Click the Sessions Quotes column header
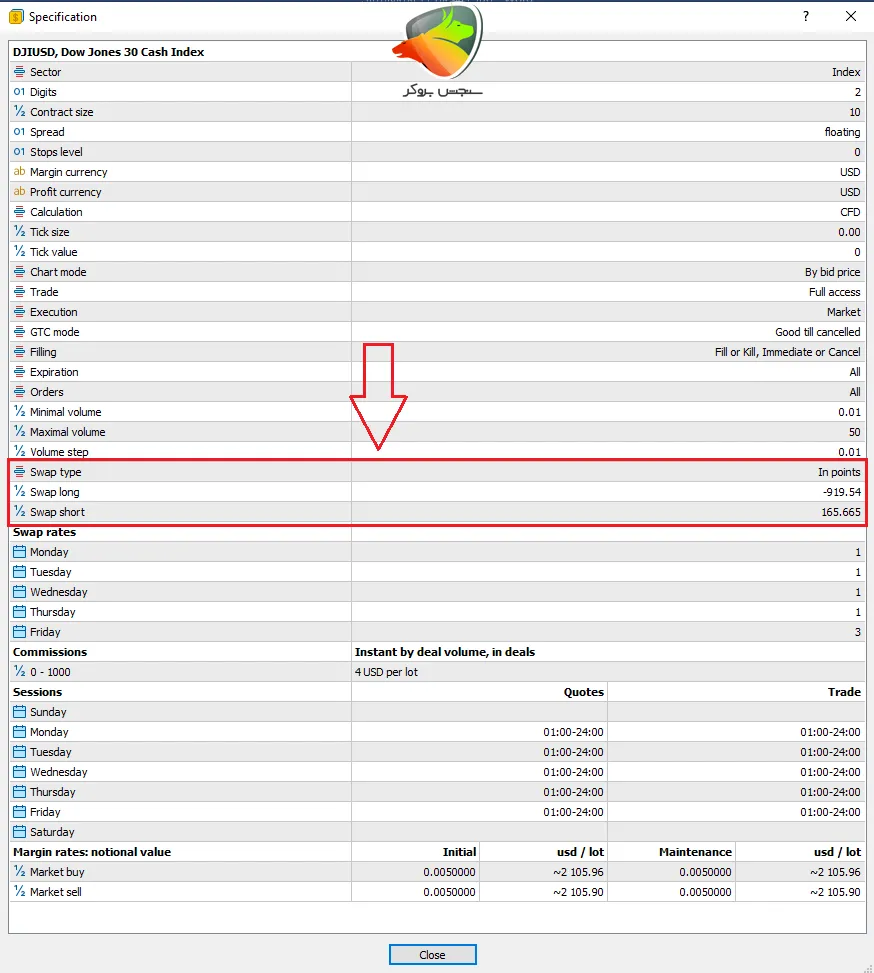This screenshot has height=973, width=874. [x=583, y=692]
